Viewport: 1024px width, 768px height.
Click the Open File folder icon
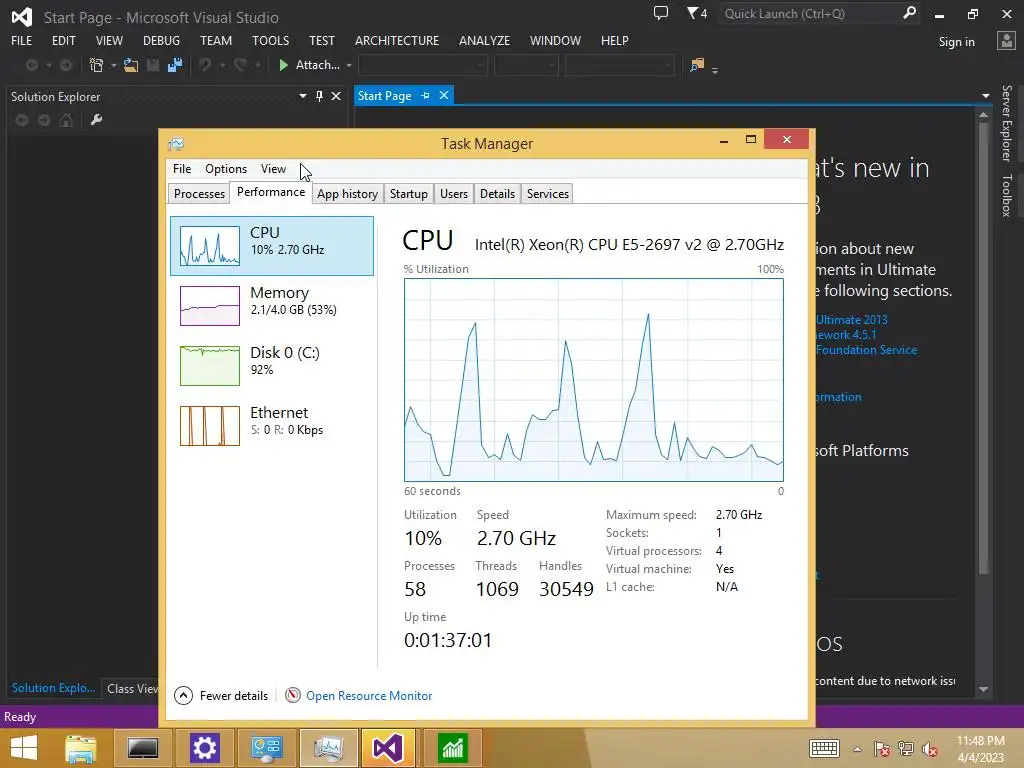(x=131, y=65)
